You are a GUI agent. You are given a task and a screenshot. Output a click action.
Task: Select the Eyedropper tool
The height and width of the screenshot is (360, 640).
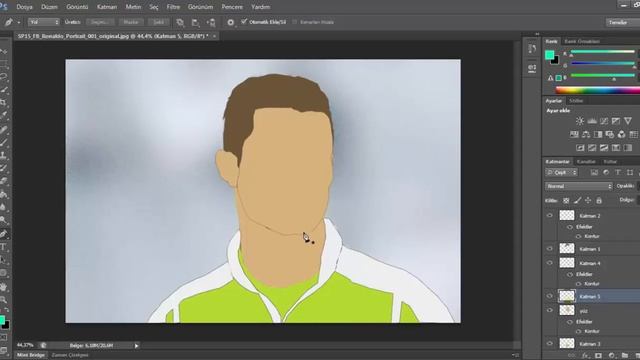click(4, 115)
